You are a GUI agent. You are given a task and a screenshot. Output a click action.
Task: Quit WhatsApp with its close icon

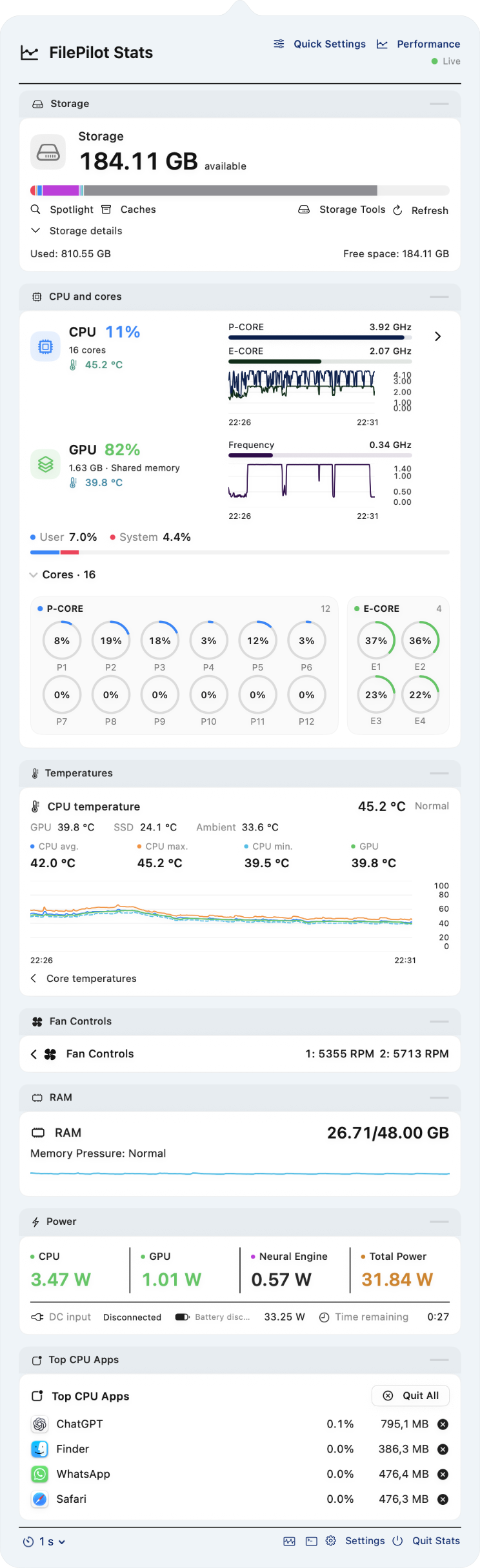pyautogui.click(x=443, y=1475)
